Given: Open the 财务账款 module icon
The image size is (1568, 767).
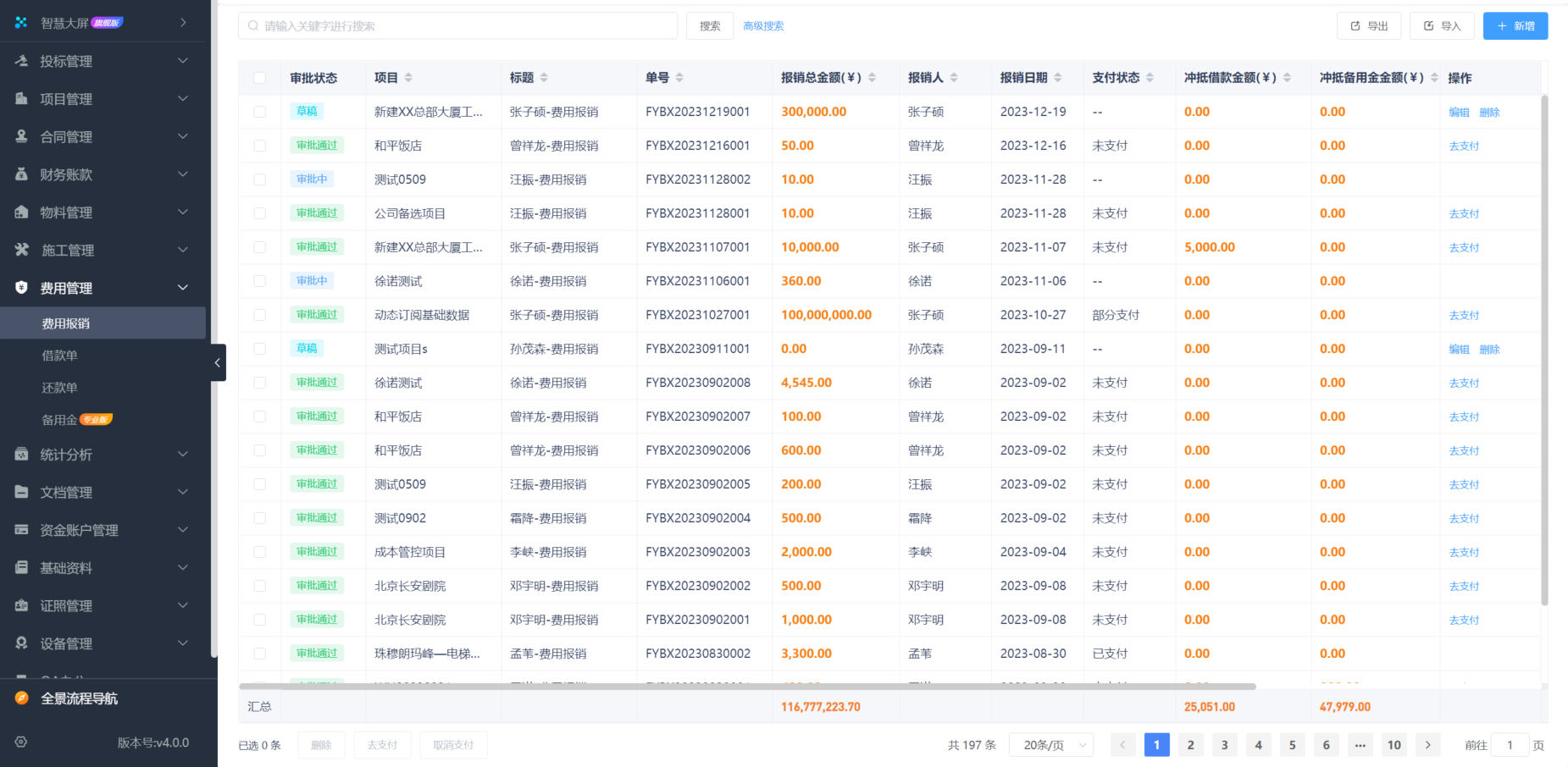Looking at the screenshot, I should tap(21, 174).
